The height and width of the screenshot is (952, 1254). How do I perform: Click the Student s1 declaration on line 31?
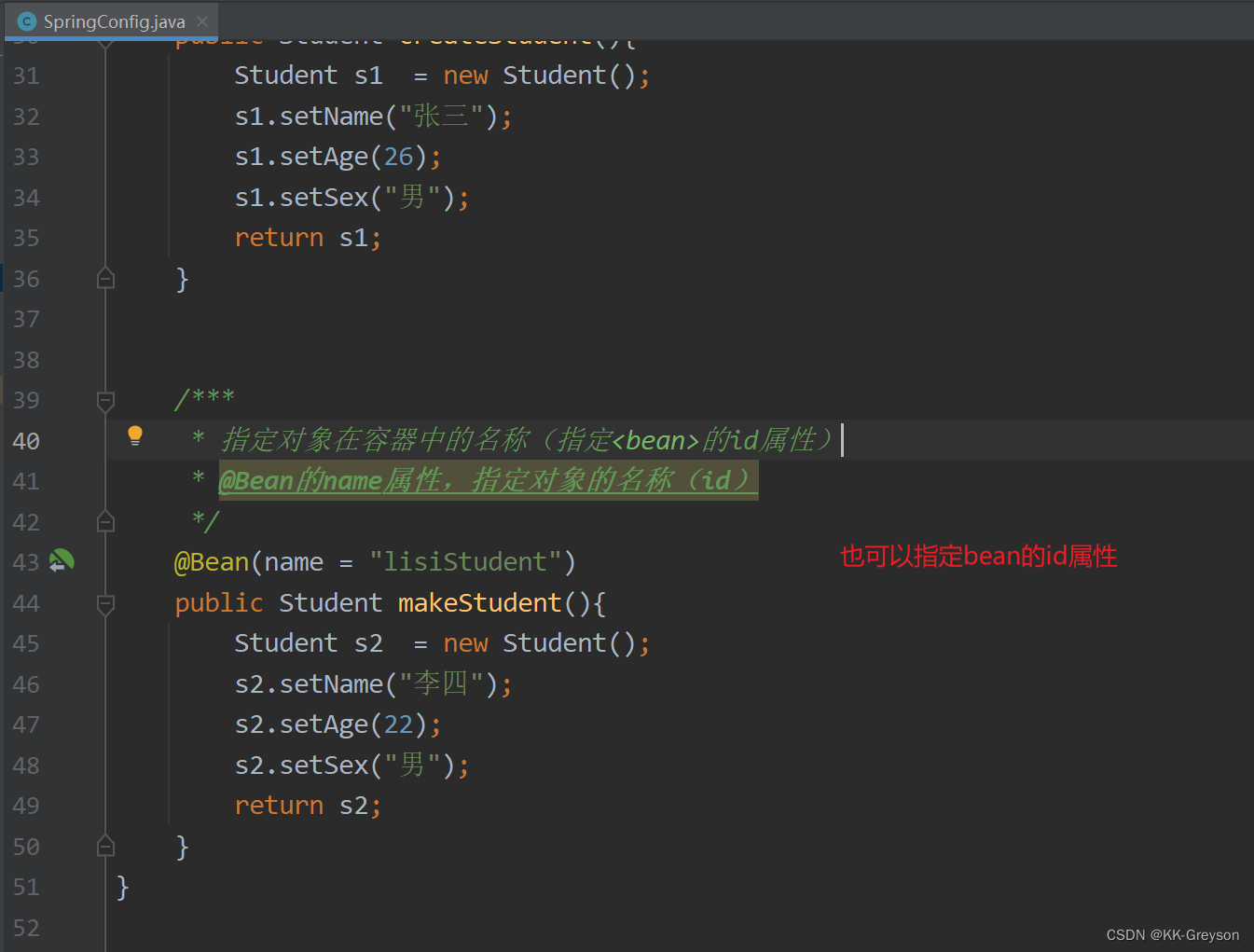[x=442, y=76]
